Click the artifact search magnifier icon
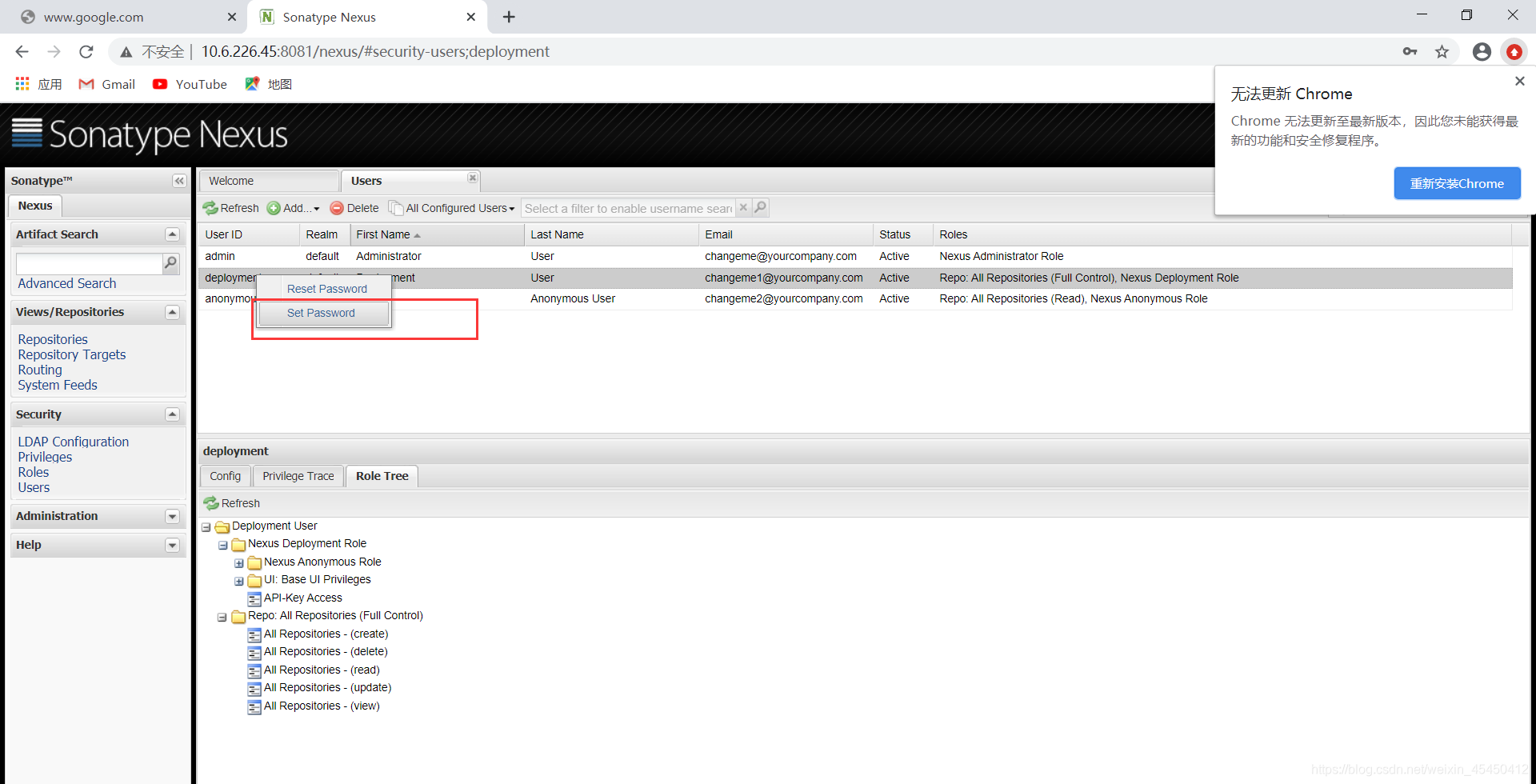This screenshot has height=784, width=1536. click(x=170, y=263)
